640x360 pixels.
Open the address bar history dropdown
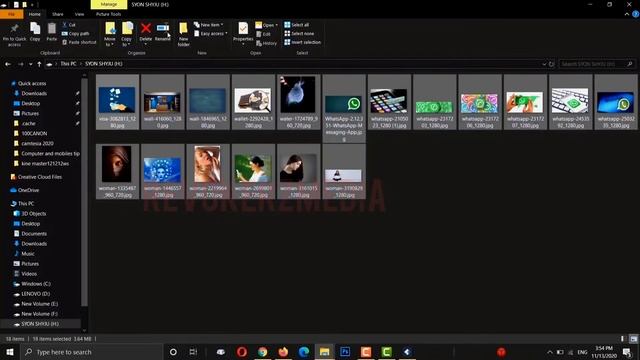[544, 64]
